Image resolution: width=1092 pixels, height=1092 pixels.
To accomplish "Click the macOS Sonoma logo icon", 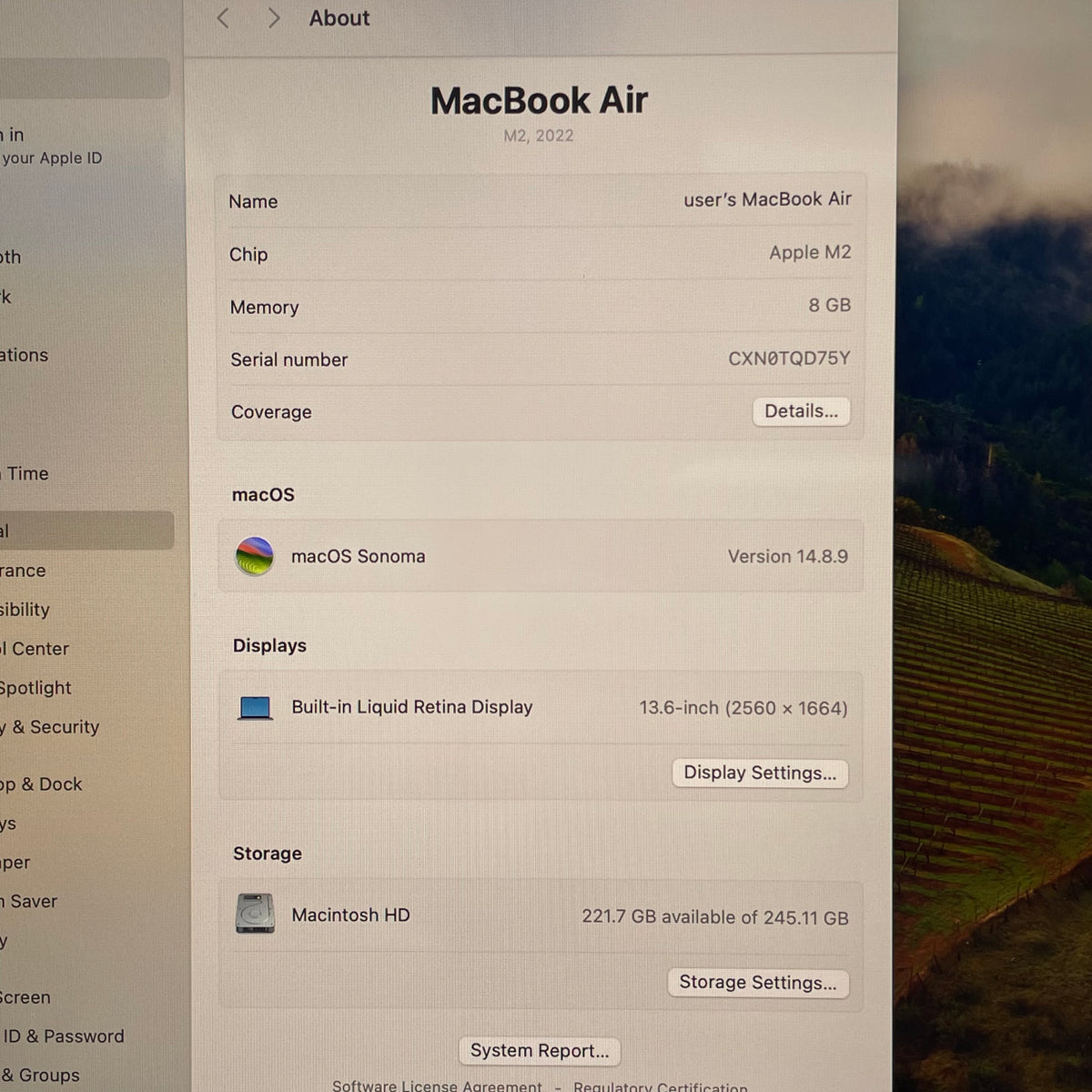I will [255, 556].
